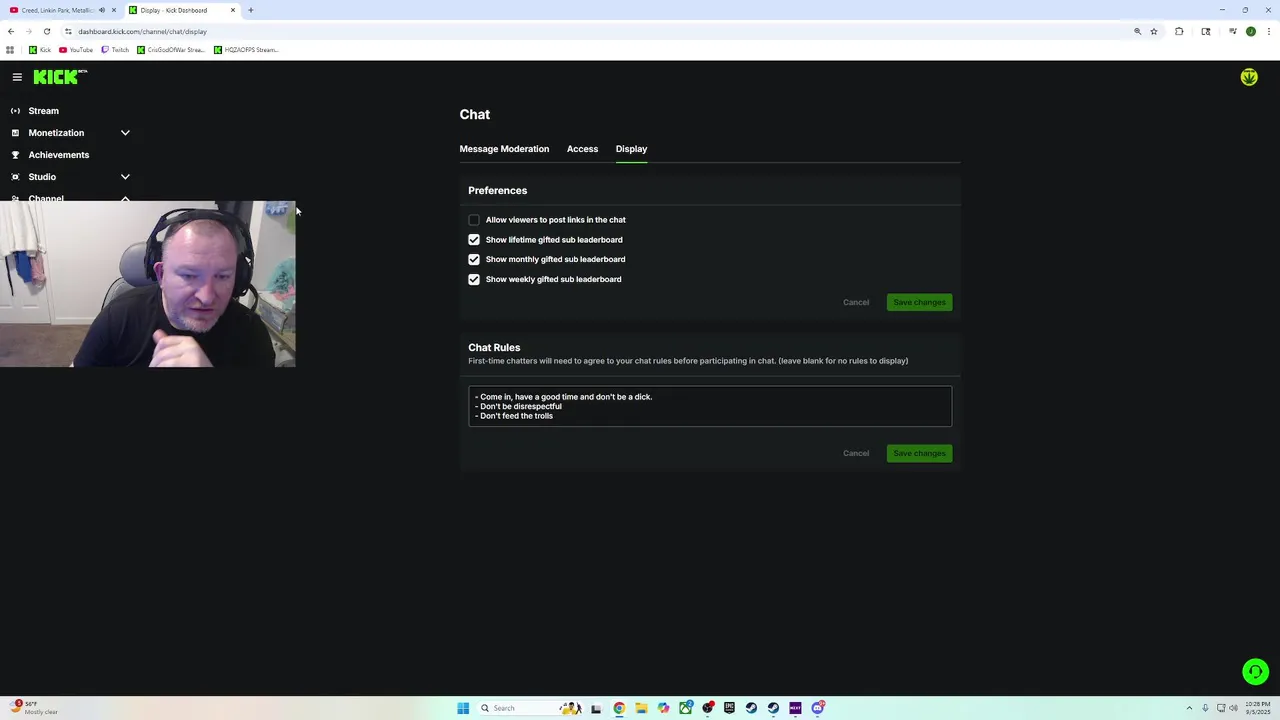Screen dimensions: 1280x720
Task: Open the YouTube bookmark
Action: tap(76, 50)
